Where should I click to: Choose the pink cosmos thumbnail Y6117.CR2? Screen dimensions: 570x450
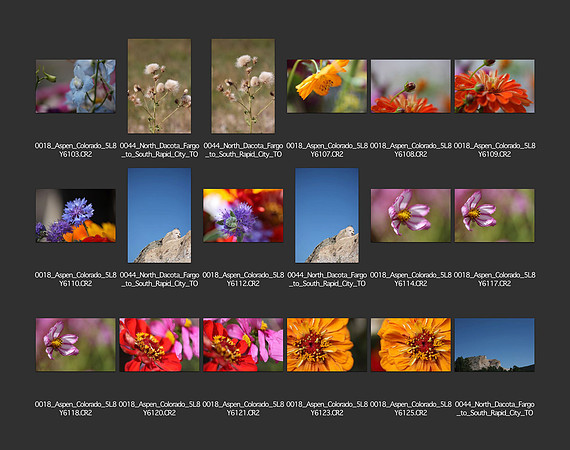(494, 216)
